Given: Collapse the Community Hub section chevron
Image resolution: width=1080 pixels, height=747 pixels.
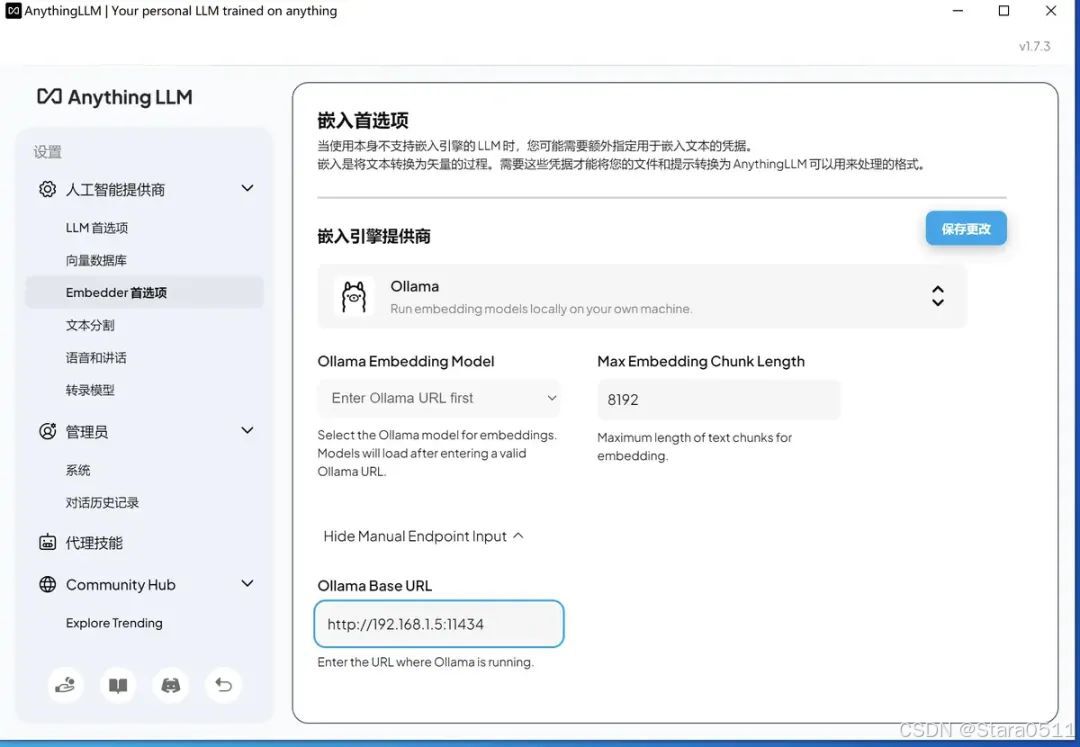Looking at the screenshot, I should [x=247, y=583].
